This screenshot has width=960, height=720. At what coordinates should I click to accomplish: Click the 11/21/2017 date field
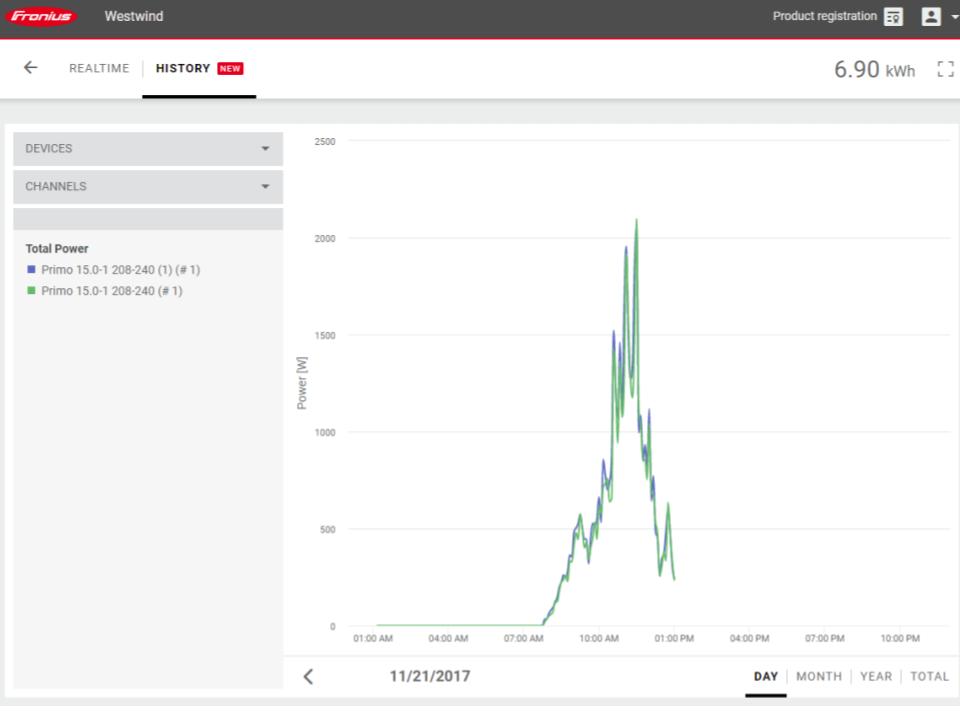[x=430, y=677]
